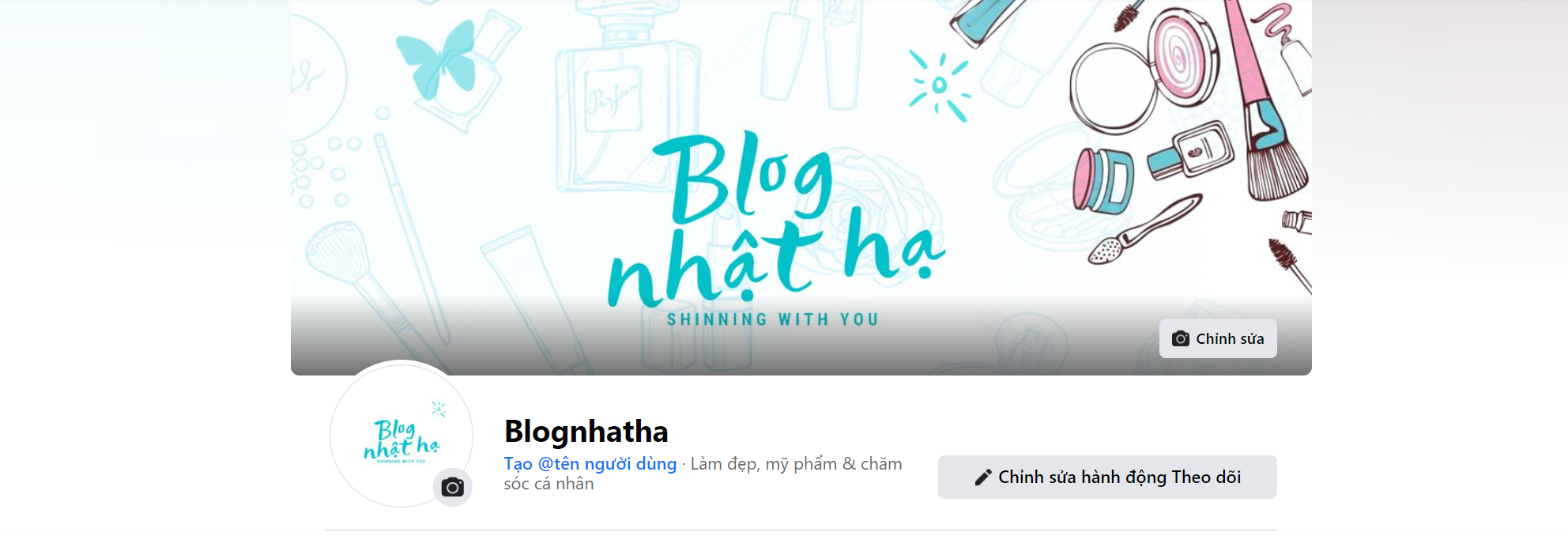1568x536 pixels.
Task: Click the SHINNING WITH YOU tagline
Action: pos(773,319)
